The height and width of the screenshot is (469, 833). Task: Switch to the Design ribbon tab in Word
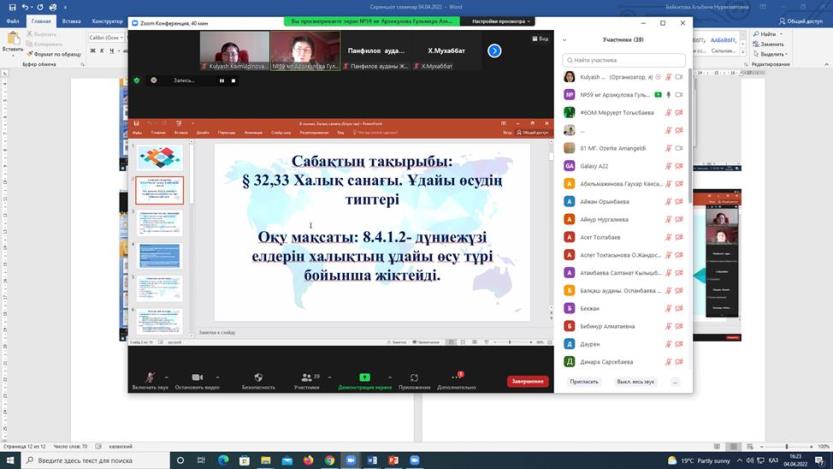[107, 21]
